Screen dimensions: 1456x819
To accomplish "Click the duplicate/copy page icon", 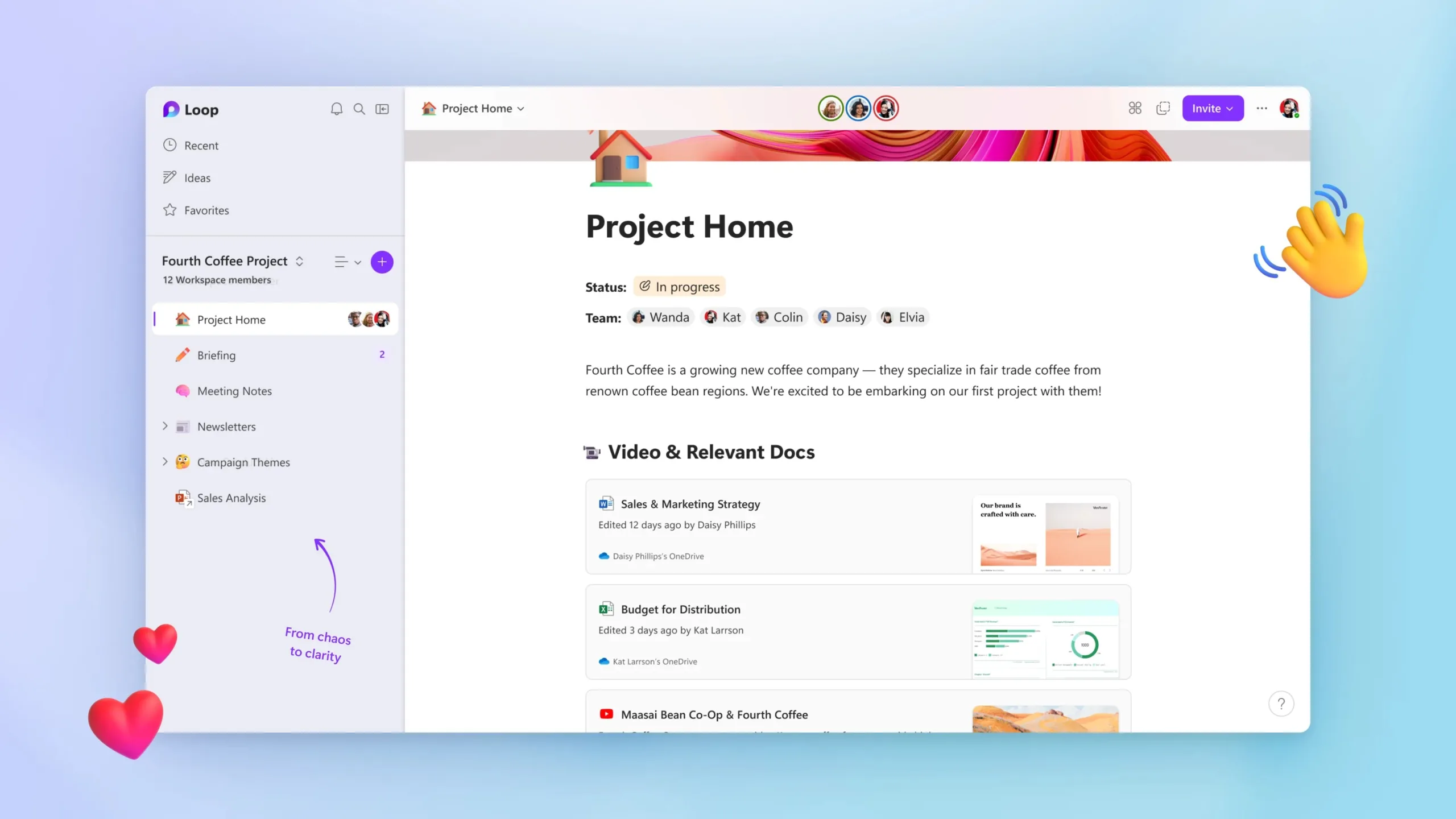I will point(1163,108).
